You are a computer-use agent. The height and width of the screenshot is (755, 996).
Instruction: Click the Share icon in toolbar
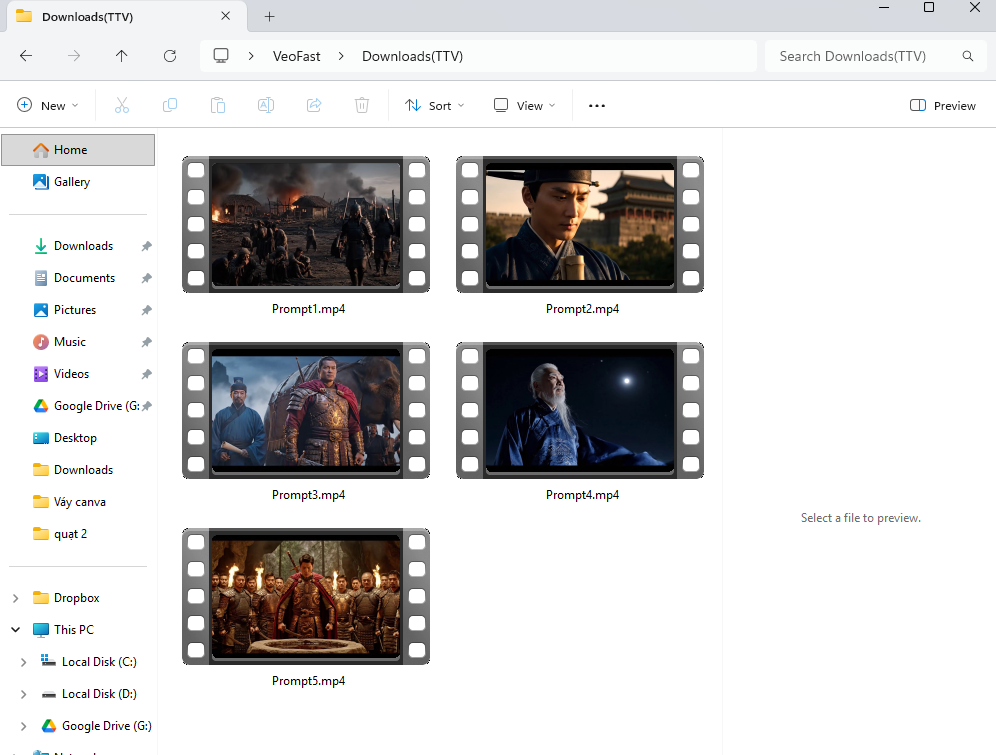click(x=314, y=105)
